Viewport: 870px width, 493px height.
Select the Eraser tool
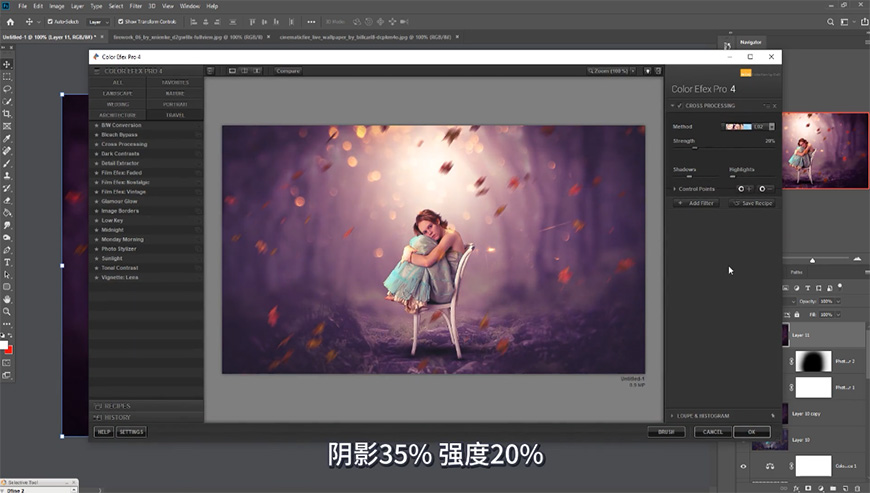[x=7, y=201]
